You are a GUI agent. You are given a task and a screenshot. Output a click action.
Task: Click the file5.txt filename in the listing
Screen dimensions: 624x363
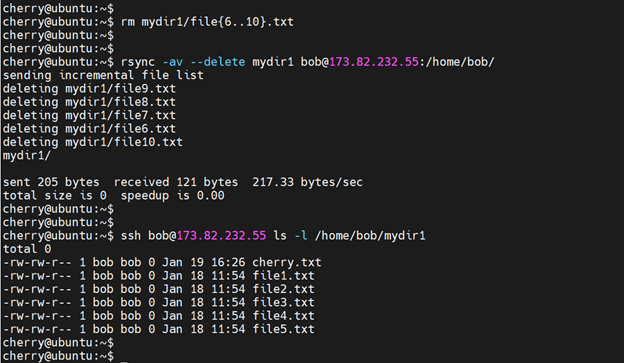point(283,329)
